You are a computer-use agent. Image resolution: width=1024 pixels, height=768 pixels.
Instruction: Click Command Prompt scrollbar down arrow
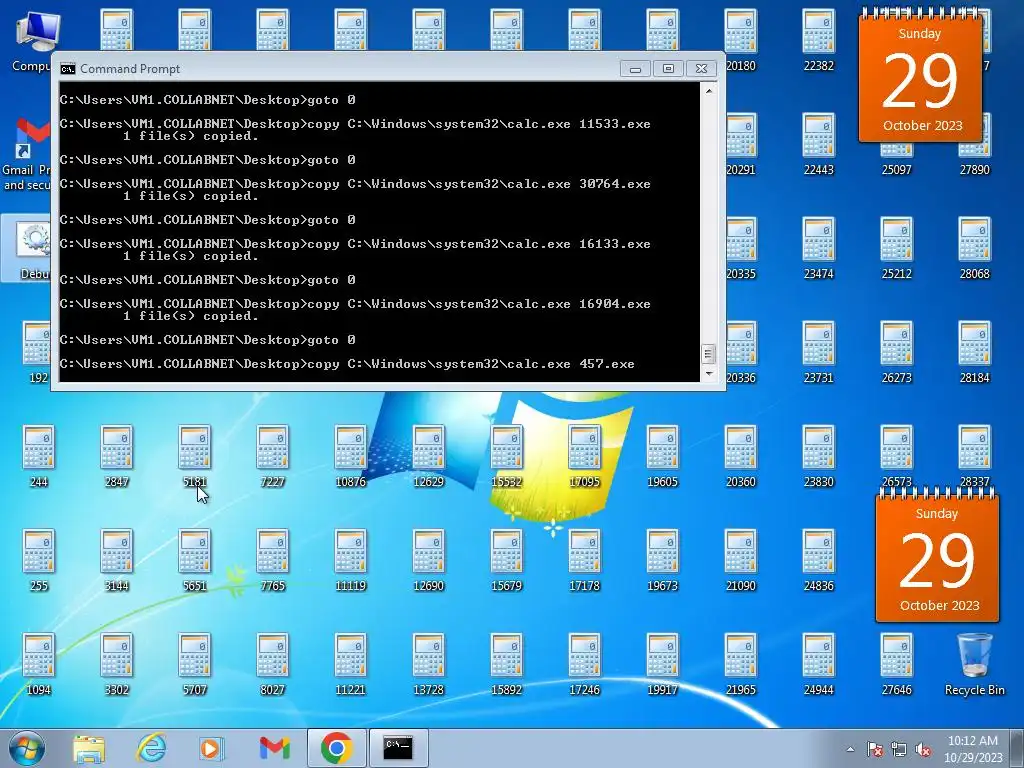coord(709,374)
